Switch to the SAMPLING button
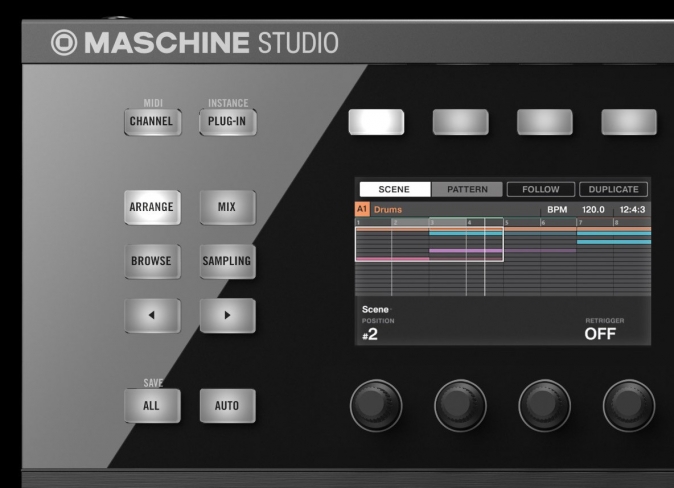This screenshot has height=488, width=674. click(x=227, y=261)
